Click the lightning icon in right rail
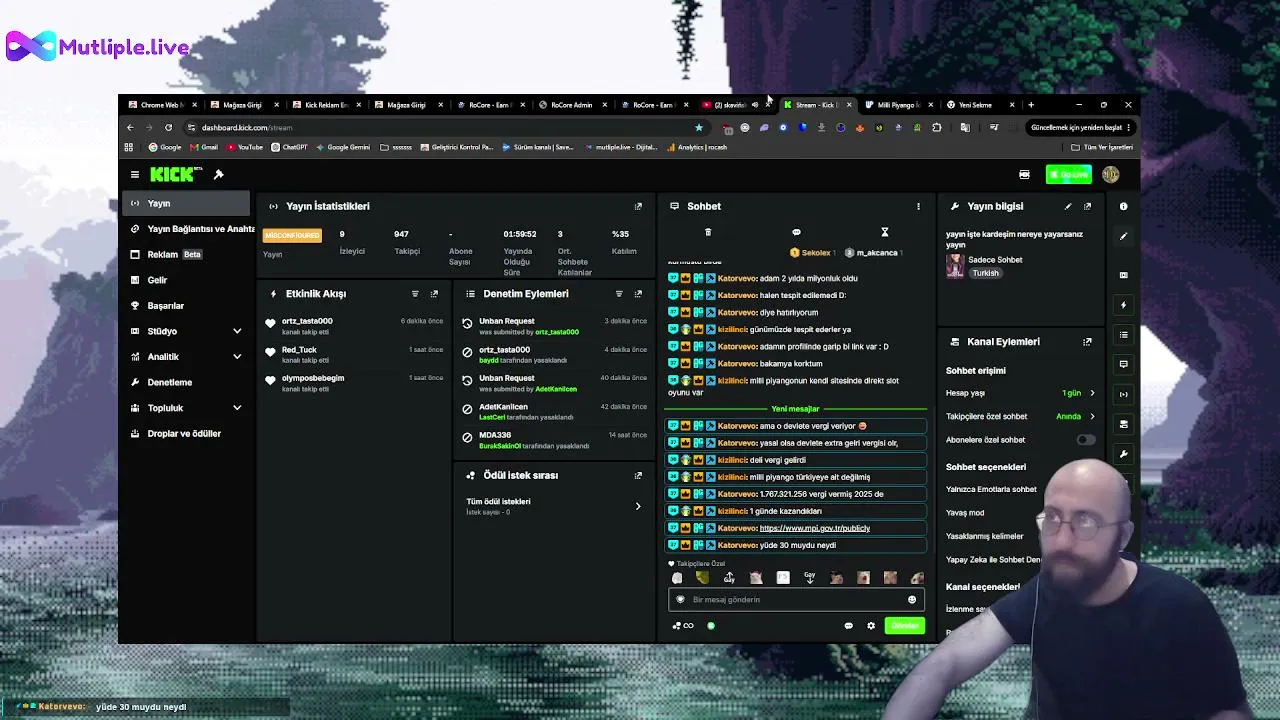Viewport: 1280px width, 720px height. click(1123, 305)
